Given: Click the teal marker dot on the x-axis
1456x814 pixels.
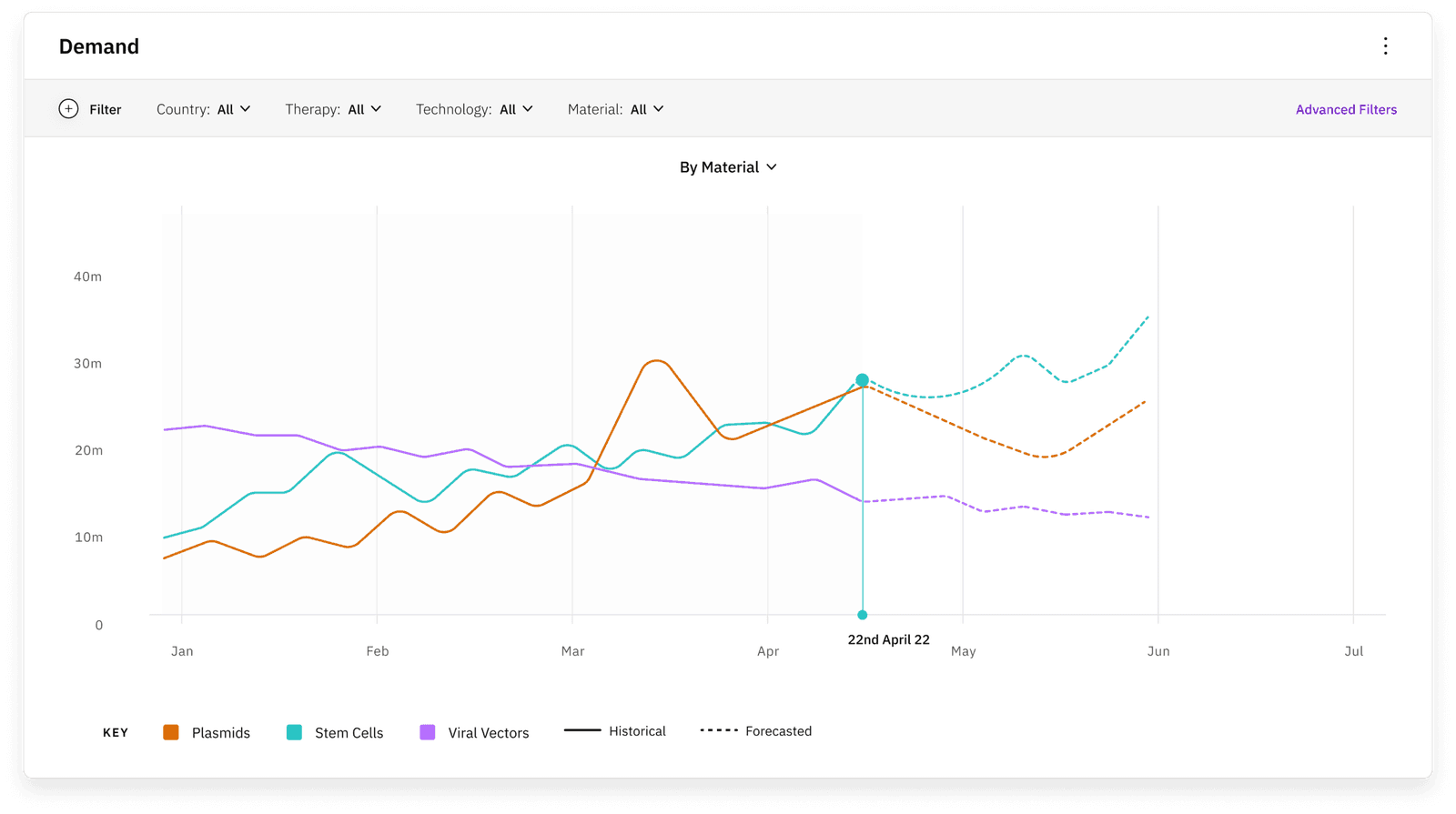Looking at the screenshot, I should click(x=863, y=615).
